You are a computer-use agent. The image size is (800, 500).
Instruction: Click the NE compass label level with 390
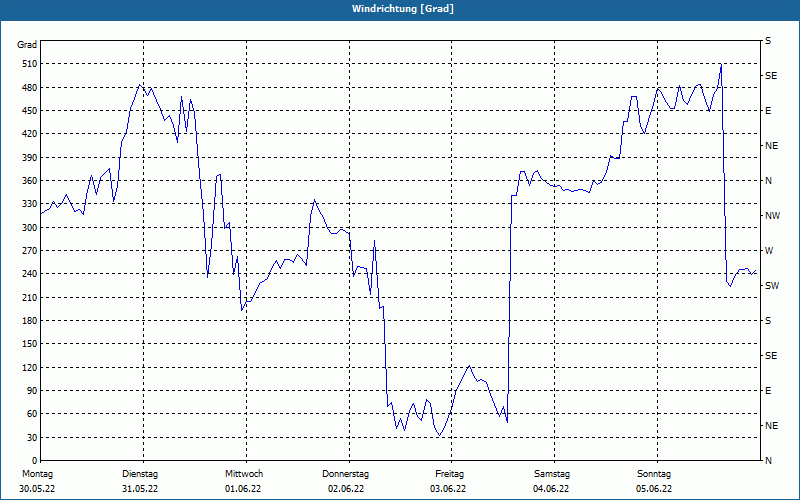(x=772, y=146)
